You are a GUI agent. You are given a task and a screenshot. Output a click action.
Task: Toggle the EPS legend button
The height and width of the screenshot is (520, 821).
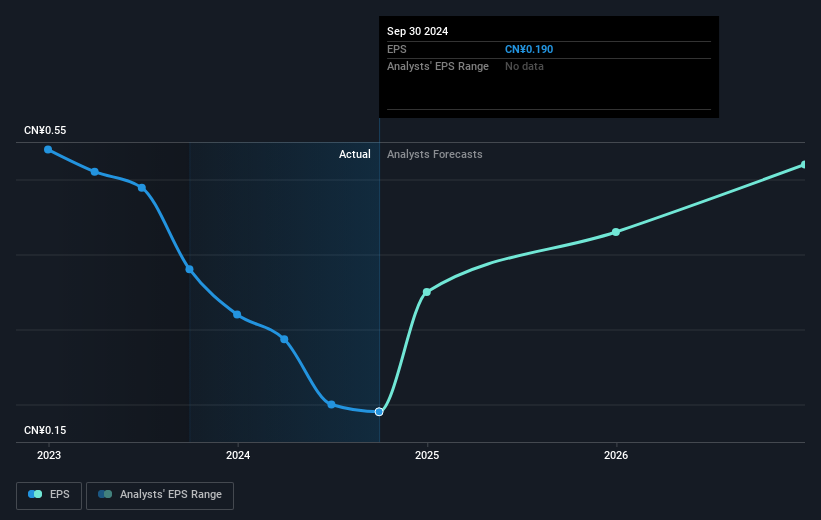[x=49, y=495]
